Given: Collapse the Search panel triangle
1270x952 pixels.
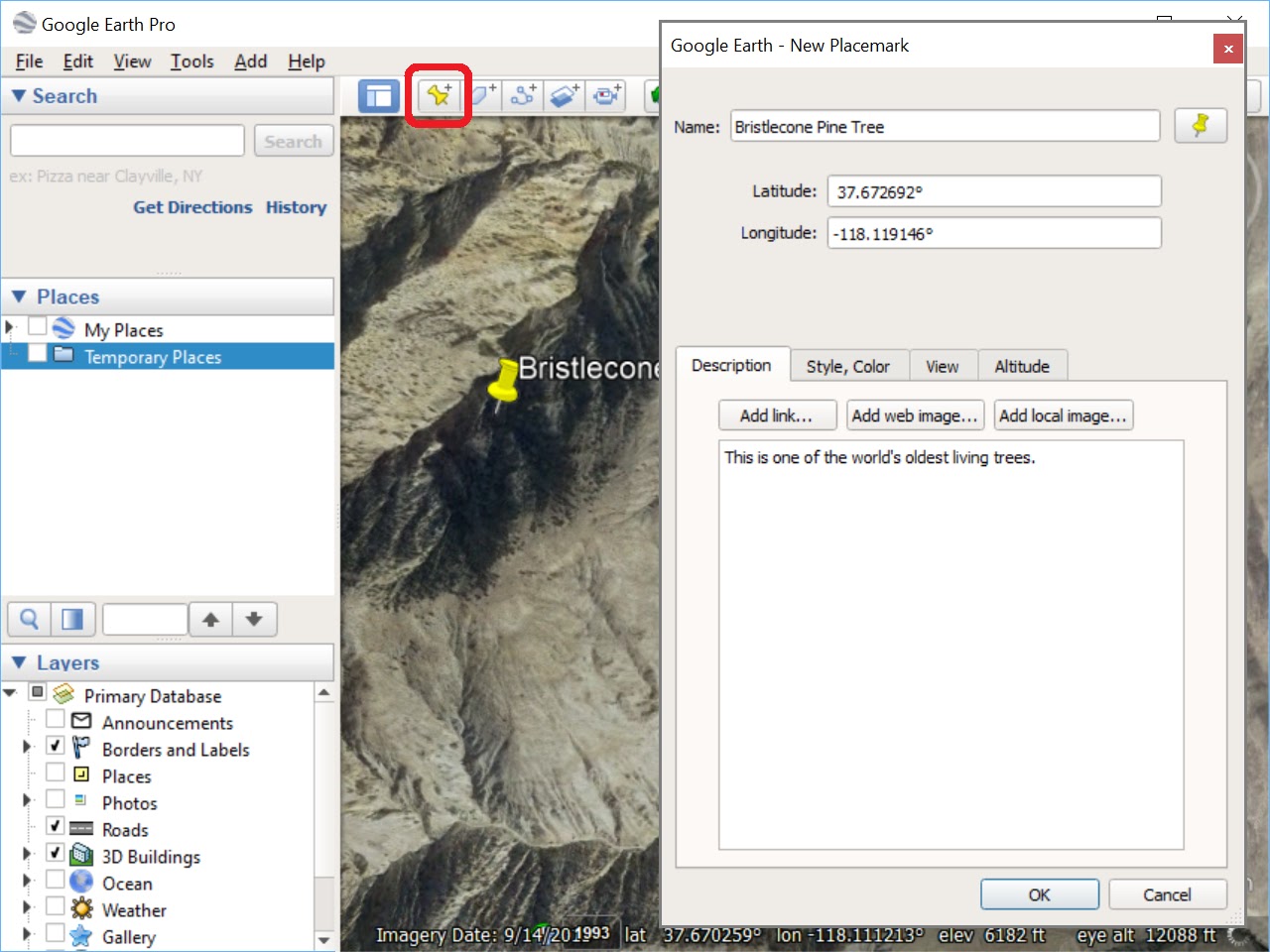Looking at the screenshot, I should 18,96.
